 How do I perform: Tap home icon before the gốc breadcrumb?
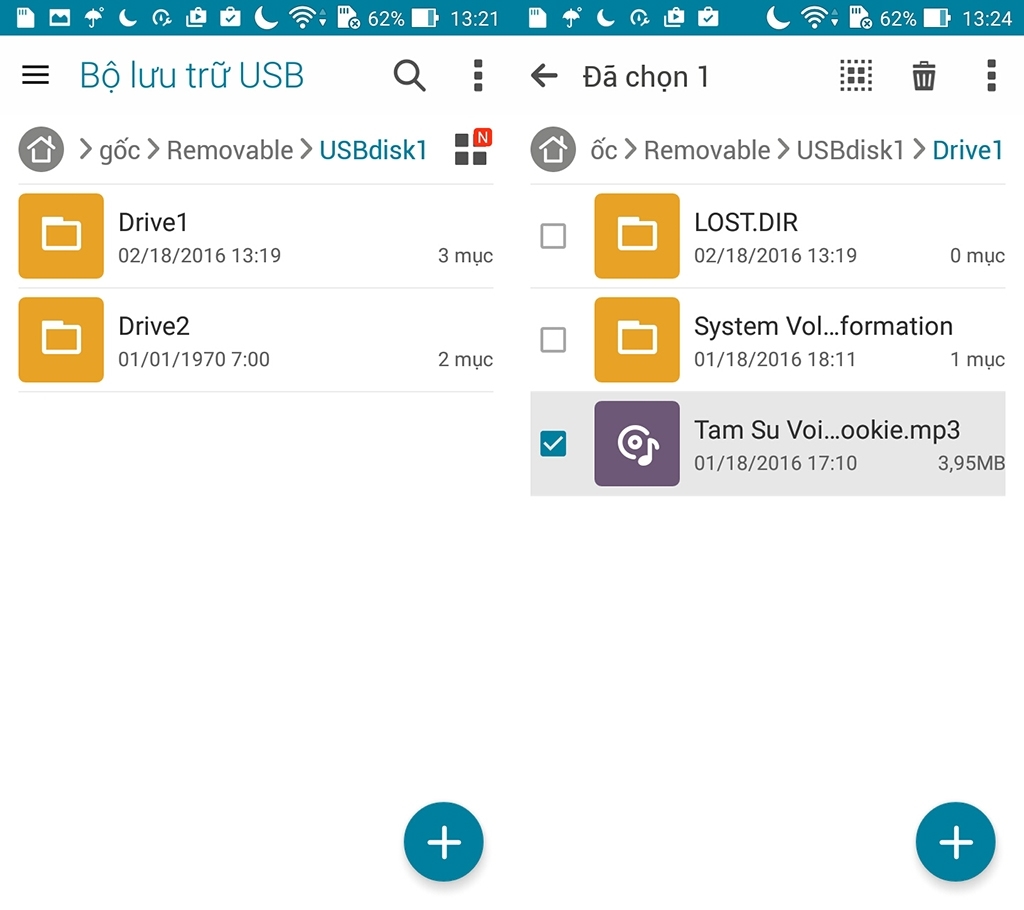[x=41, y=149]
